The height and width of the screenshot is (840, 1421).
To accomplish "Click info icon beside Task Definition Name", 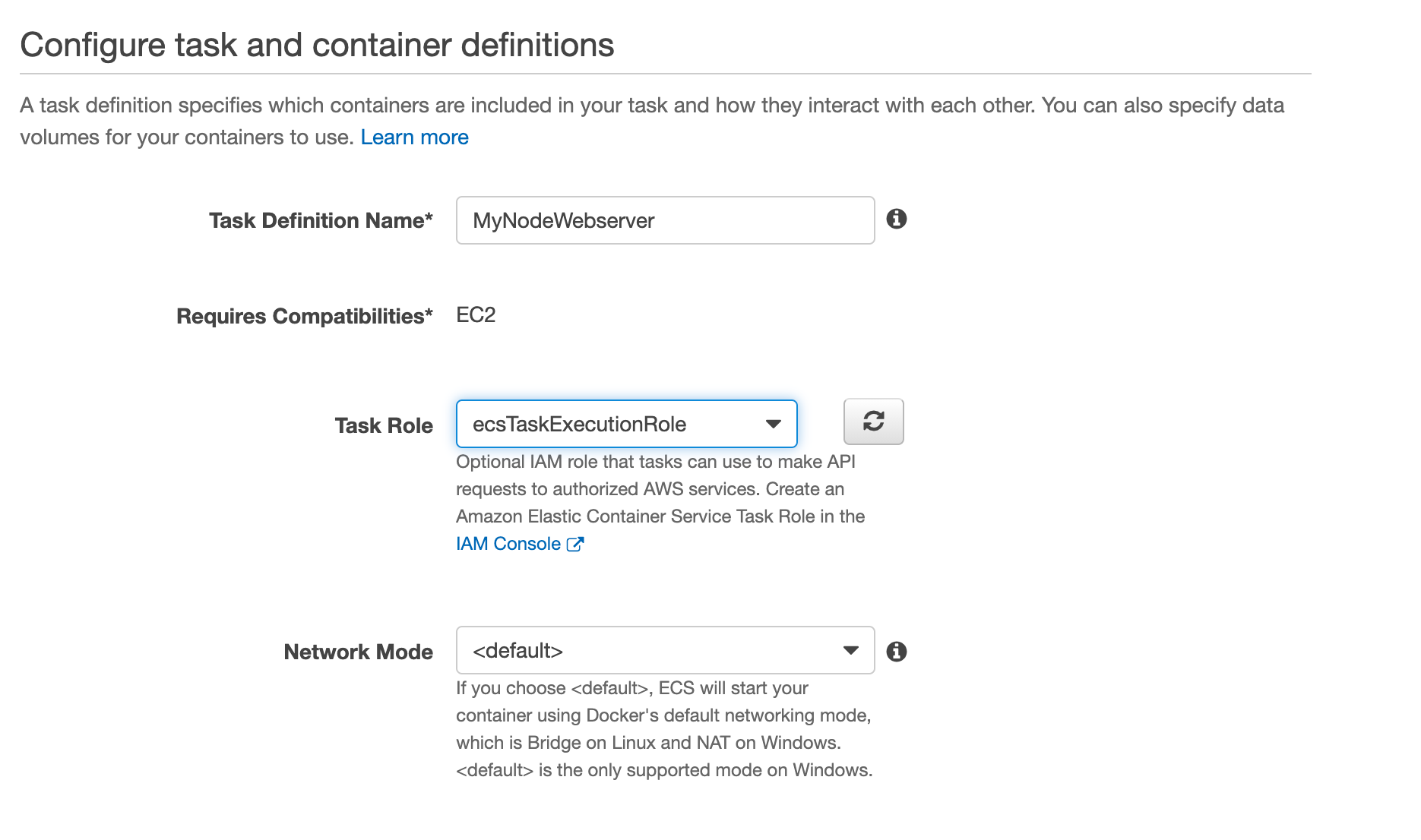I will [897, 219].
